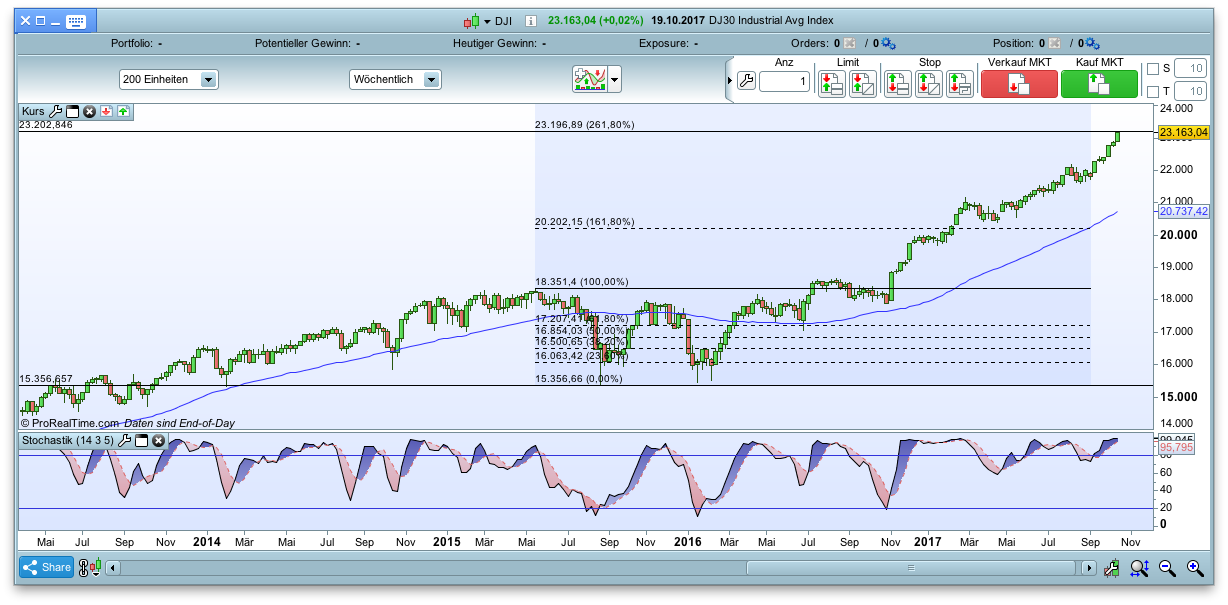This screenshot has width=1228, height=605.
Task: Open Orders list icon in status bar
Action: click(x=849, y=44)
